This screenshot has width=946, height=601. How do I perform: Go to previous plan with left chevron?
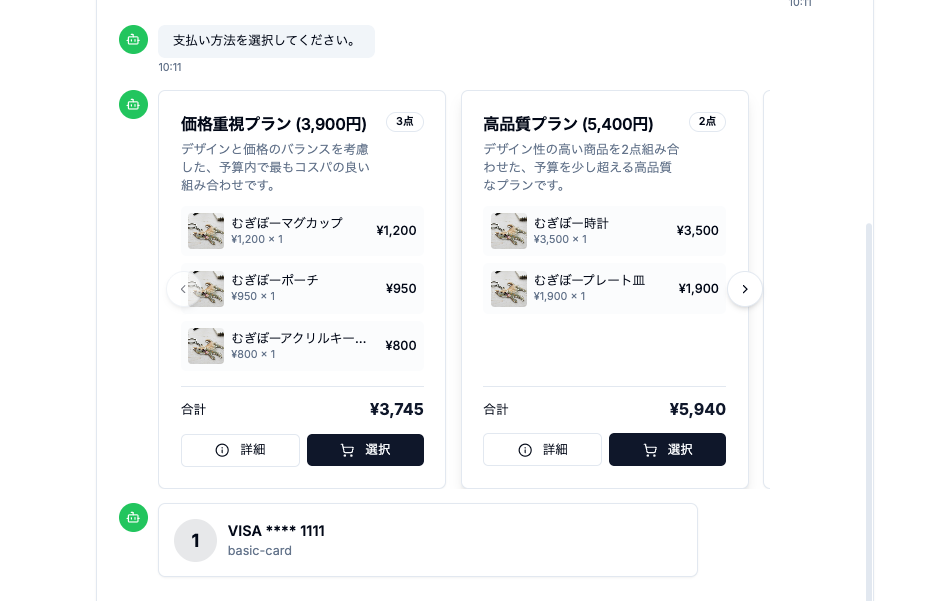(181, 289)
